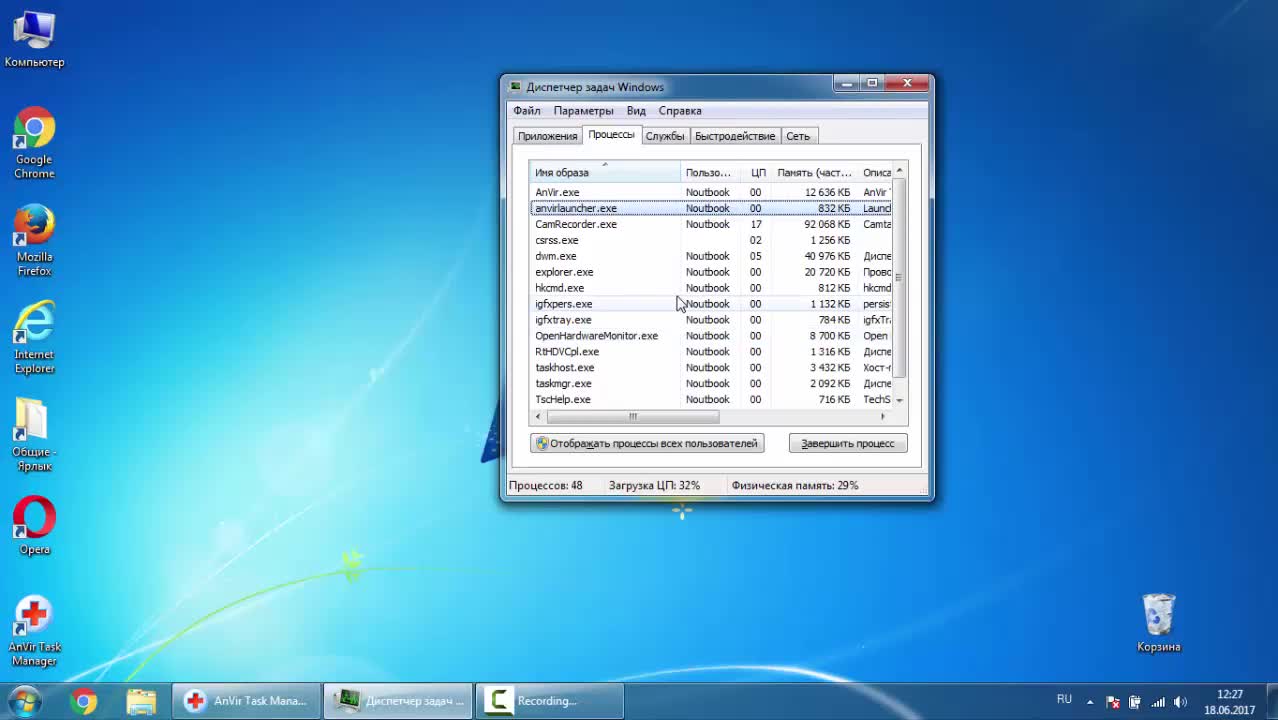Open network signal tray icon
This screenshot has width=1278, height=720.
pos(1158,702)
